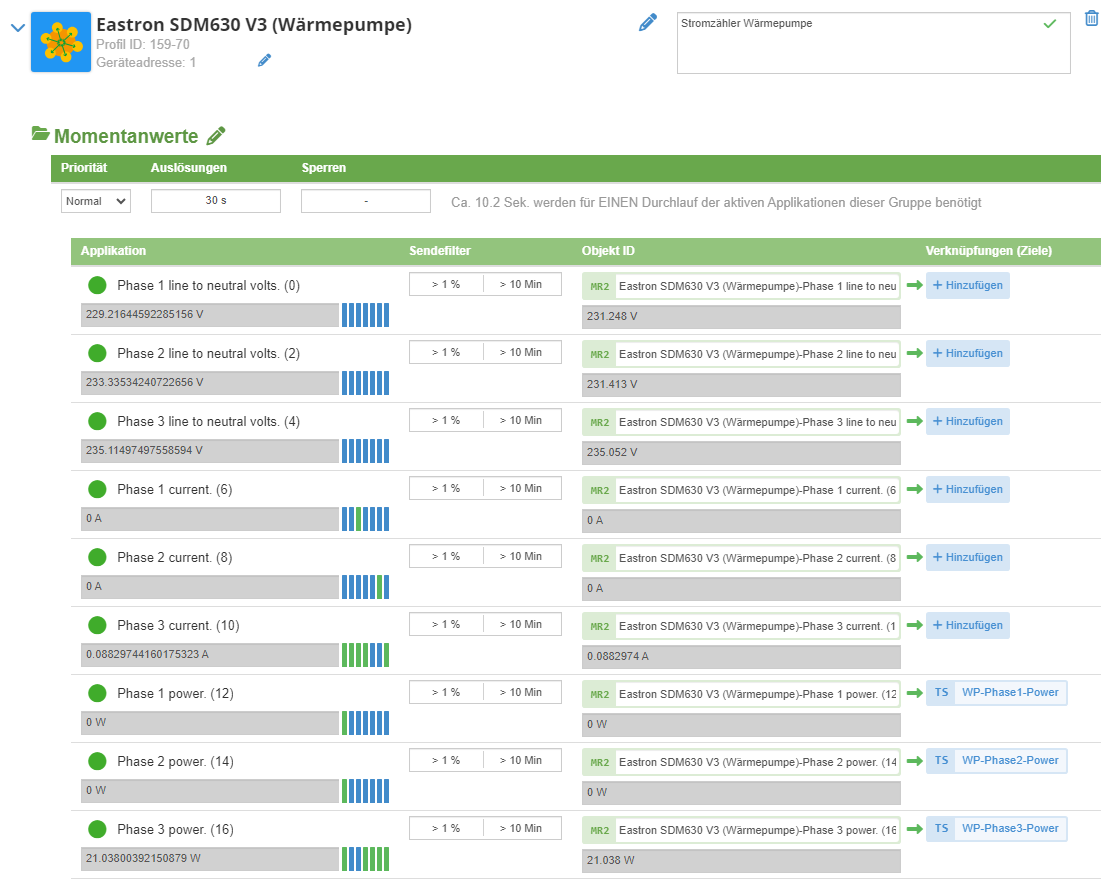Viewport: 1101px width, 881px height.
Task: Click the Eastron device flower thumbnail
Action: coord(61,42)
